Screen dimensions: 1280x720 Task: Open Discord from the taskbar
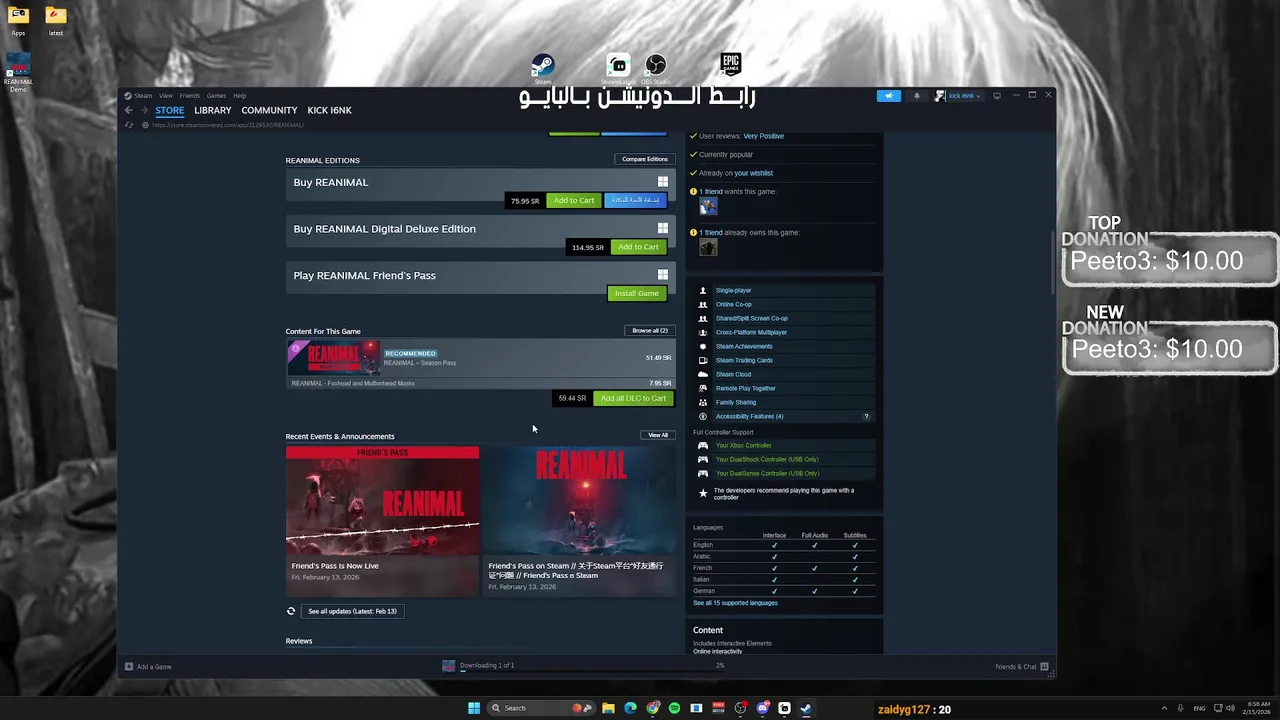pos(762,708)
